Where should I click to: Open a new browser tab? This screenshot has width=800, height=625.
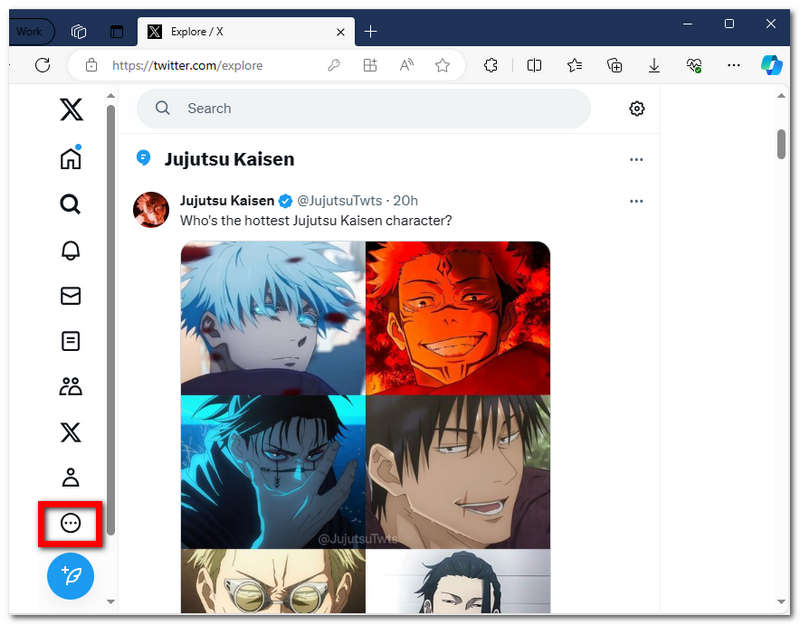coord(371,31)
